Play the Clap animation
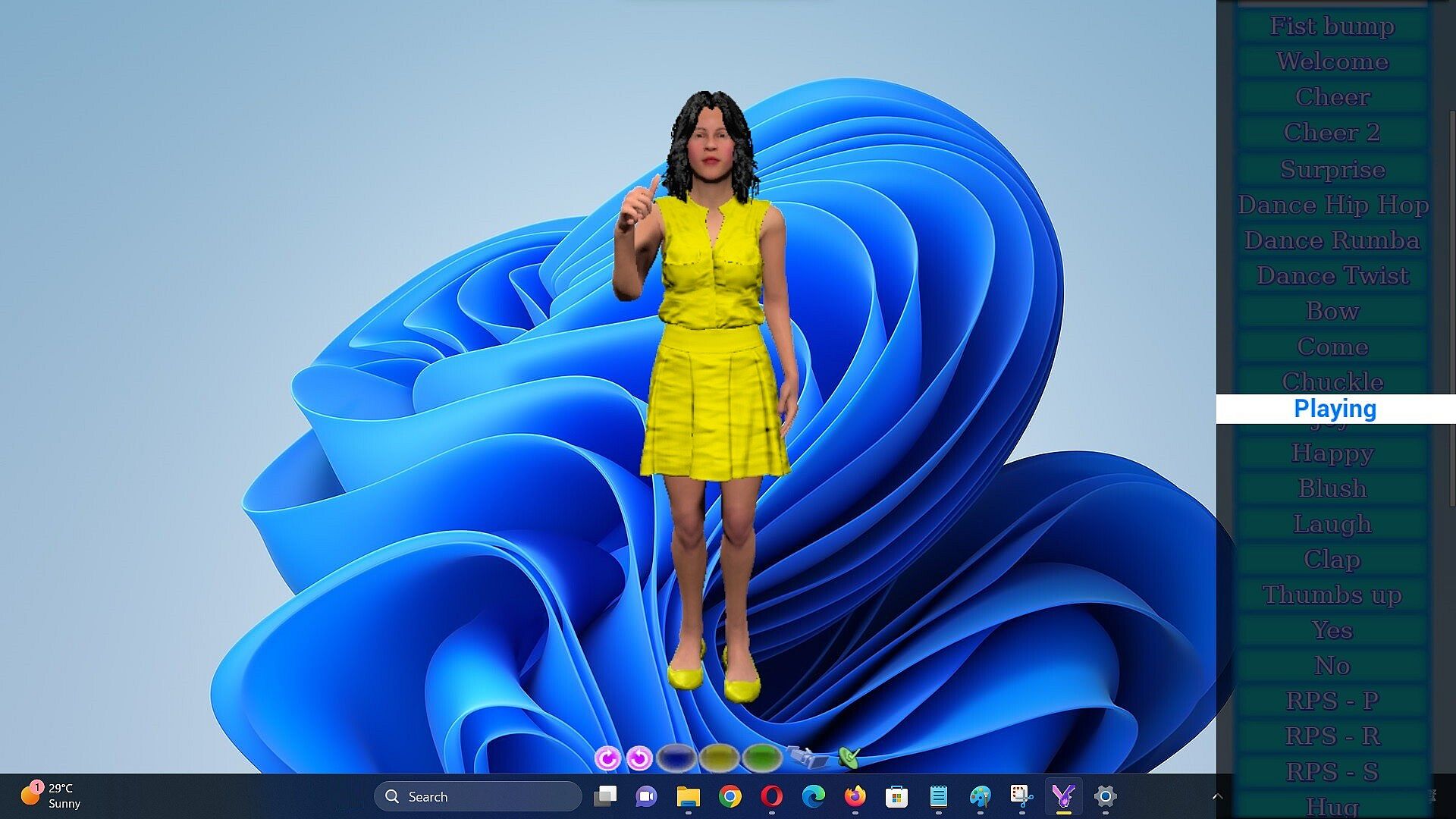The width and height of the screenshot is (1456, 819). point(1332,560)
